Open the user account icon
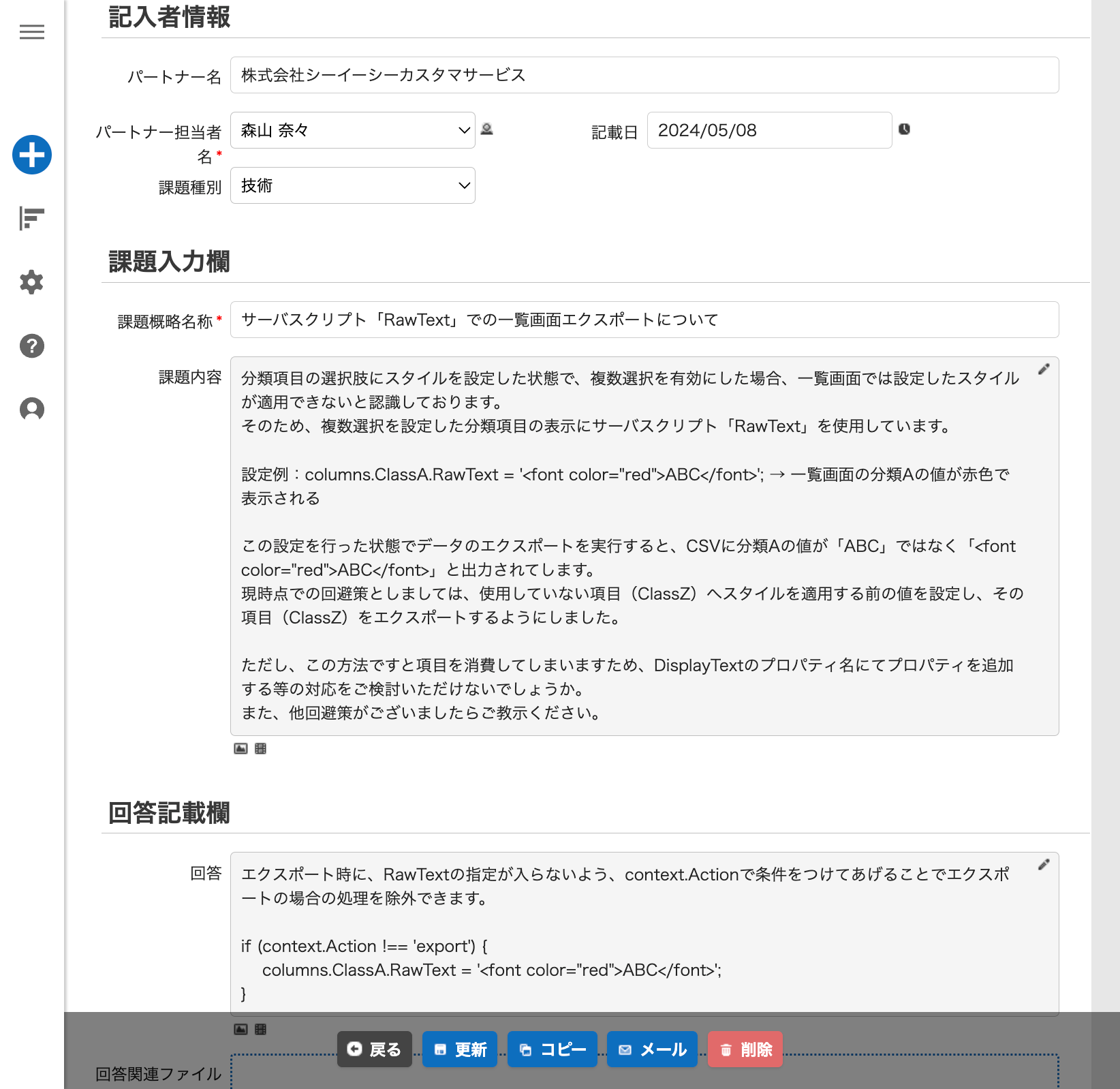The width and height of the screenshot is (1120, 1089). pyautogui.click(x=32, y=409)
